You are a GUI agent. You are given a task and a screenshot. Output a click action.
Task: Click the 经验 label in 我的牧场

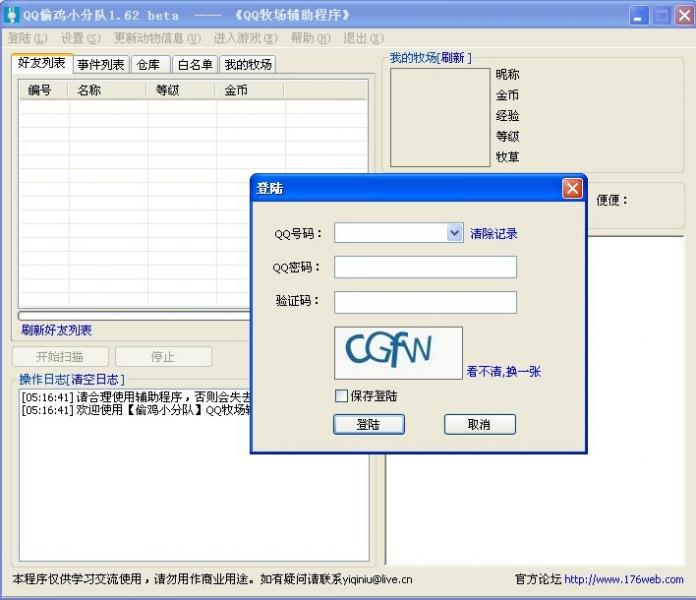[507, 115]
